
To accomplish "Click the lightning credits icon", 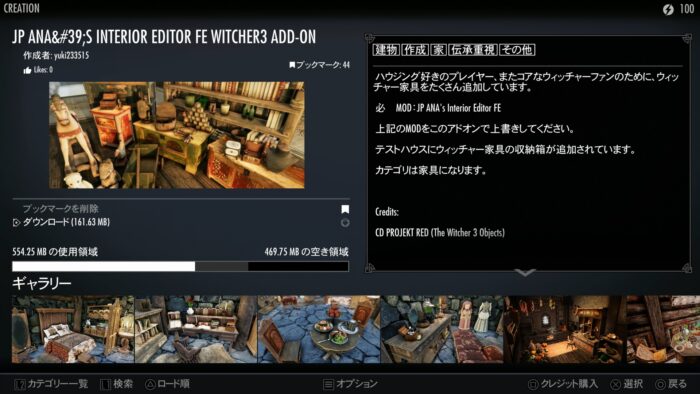I will click(x=668, y=9).
